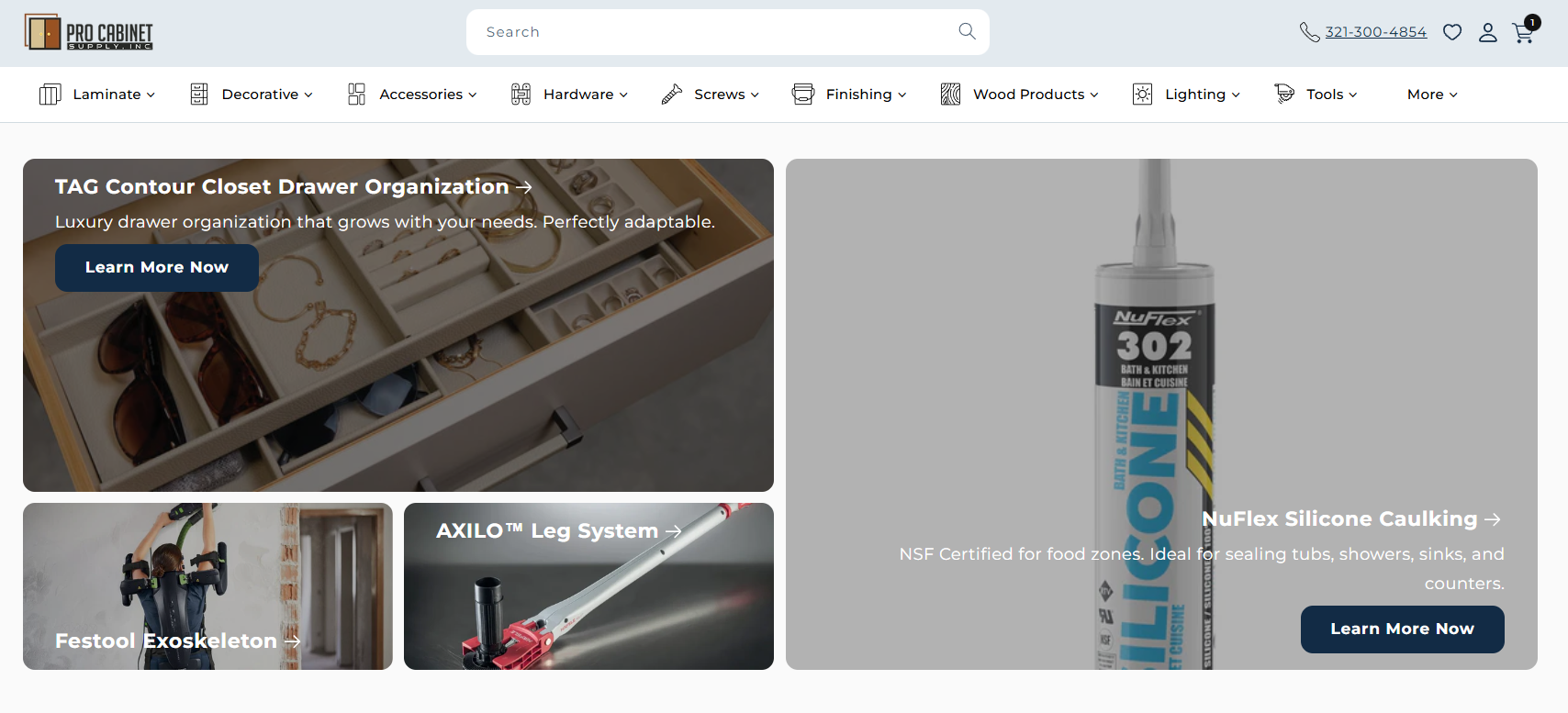Image resolution: width=1568 pixels, height=713 pixels.
Task: Expand the Hardware dropdown chevron
Action: pos(623,95)
